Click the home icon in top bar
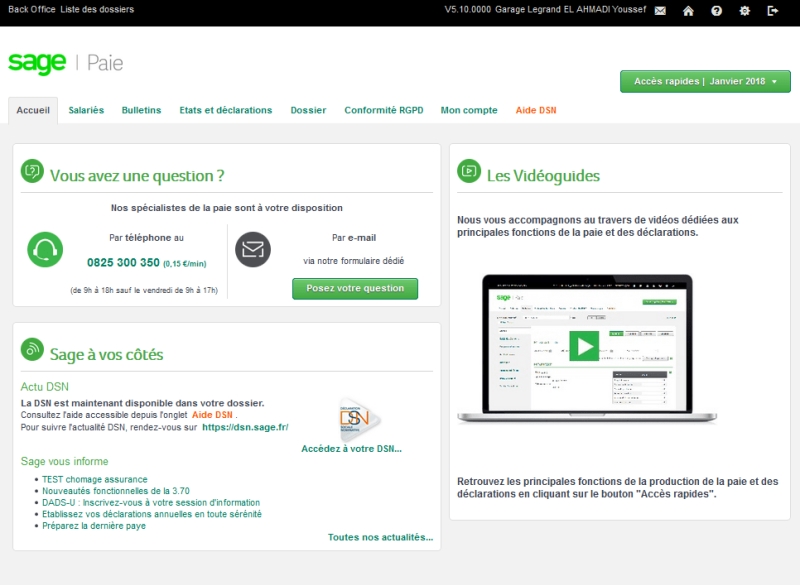Image resolution: width=800 pixels, height=585 pixels. 688,10
